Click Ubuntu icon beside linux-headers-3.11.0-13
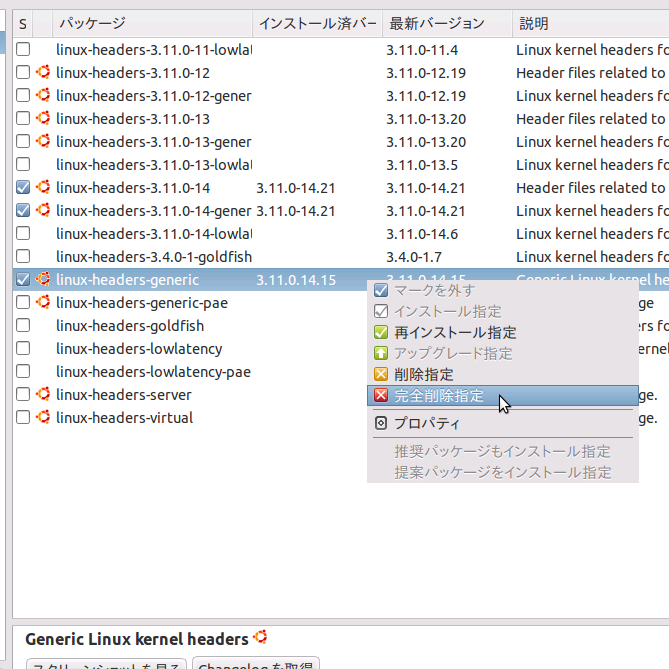 click(43, 118)
